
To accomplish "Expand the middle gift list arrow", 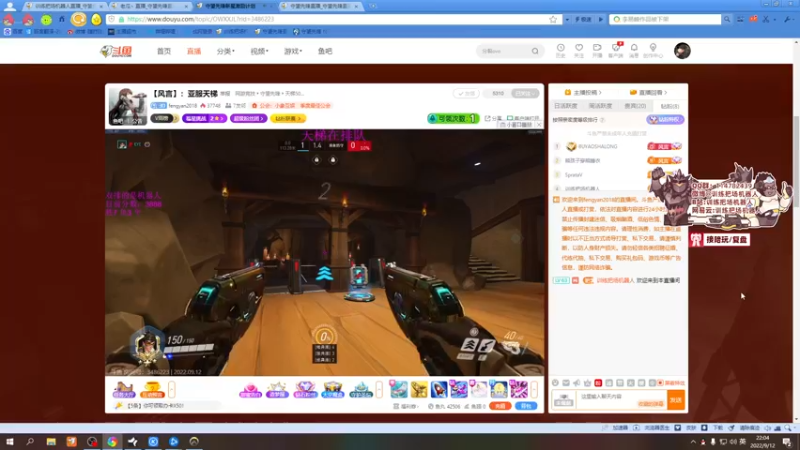I will click(379, 390).
